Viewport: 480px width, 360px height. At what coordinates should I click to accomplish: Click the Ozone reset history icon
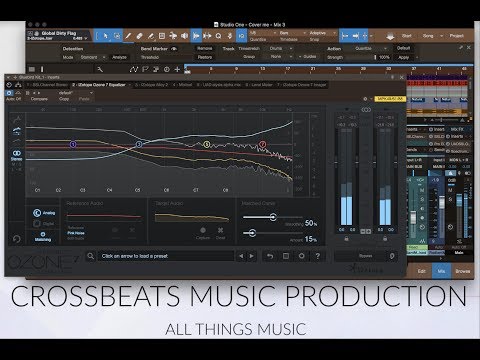coord(16,239)
